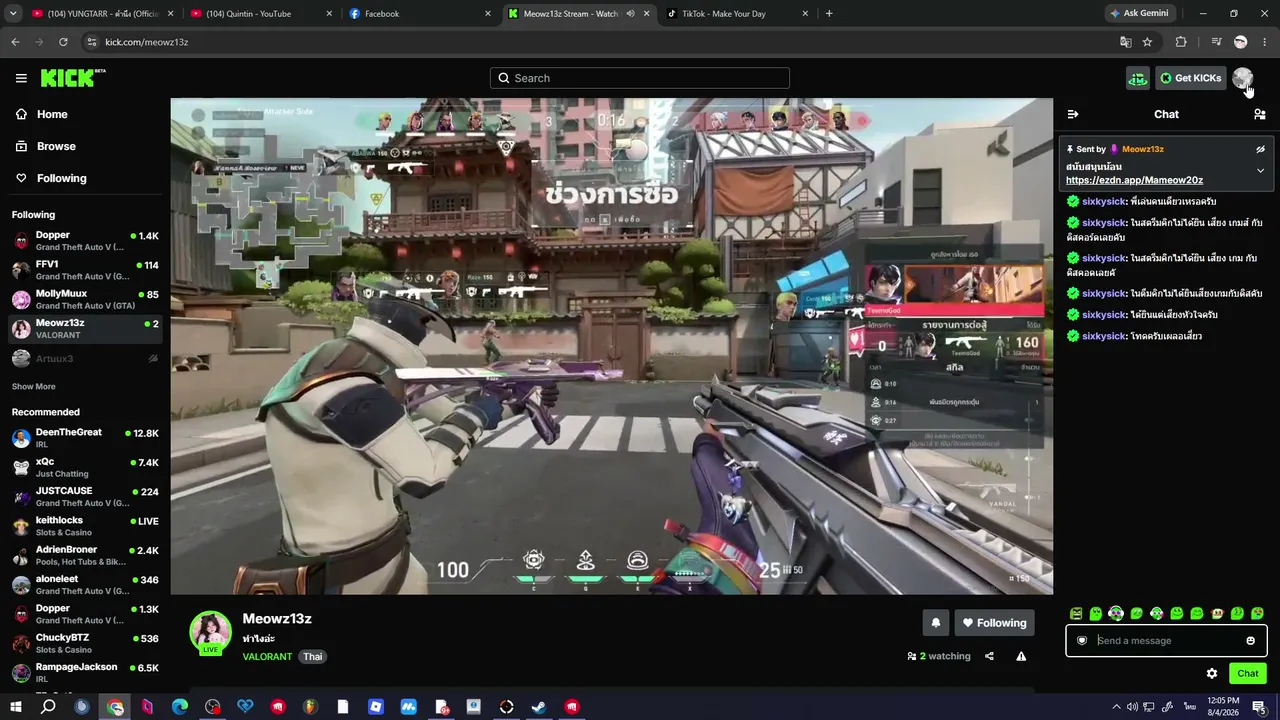This screenshot has height=720, width=1280.
Task: Open JUSTCAUSE recommended channel
Action: click(85, 497)
